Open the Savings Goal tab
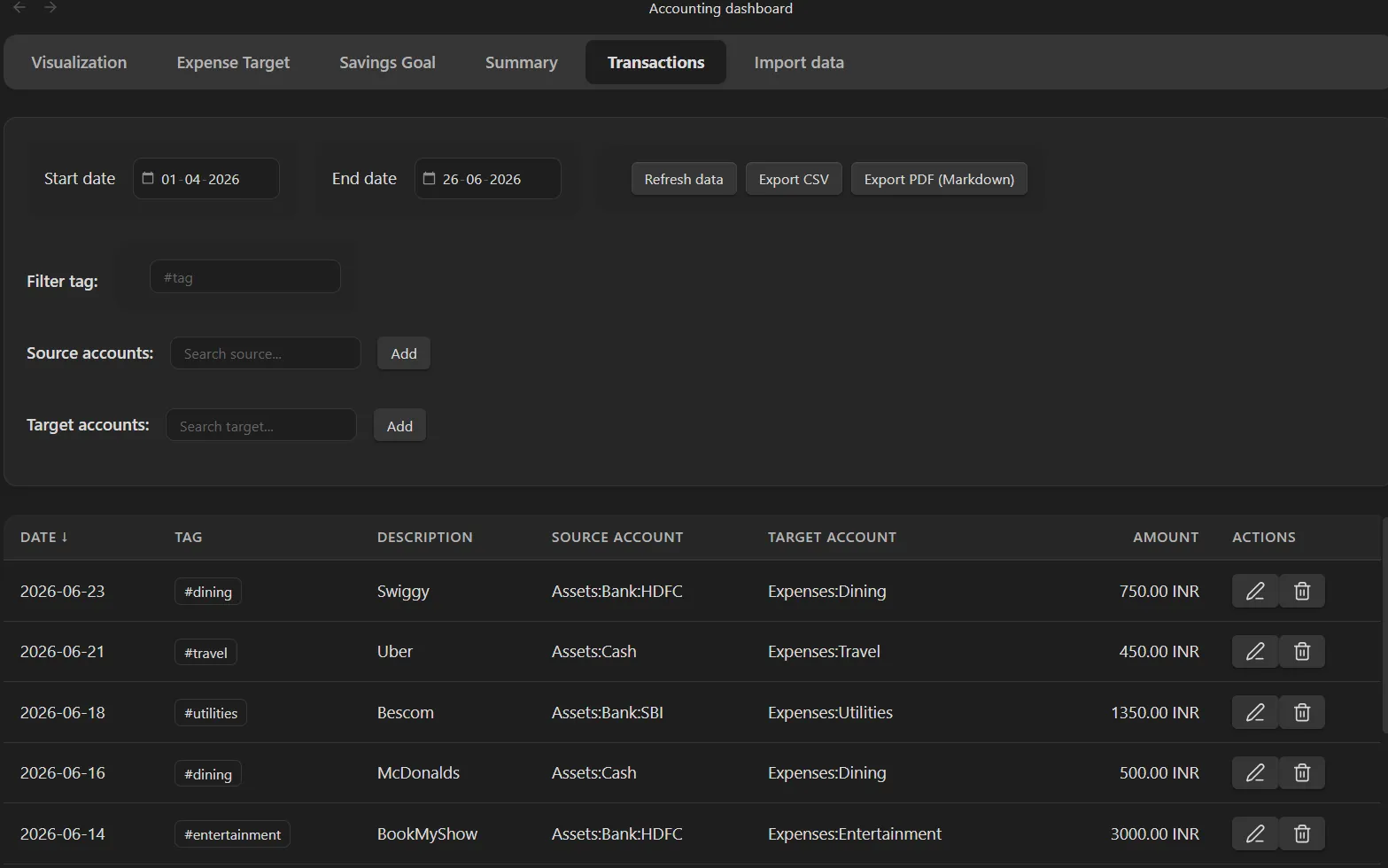 pyautogui.click(x=387, y=62)
